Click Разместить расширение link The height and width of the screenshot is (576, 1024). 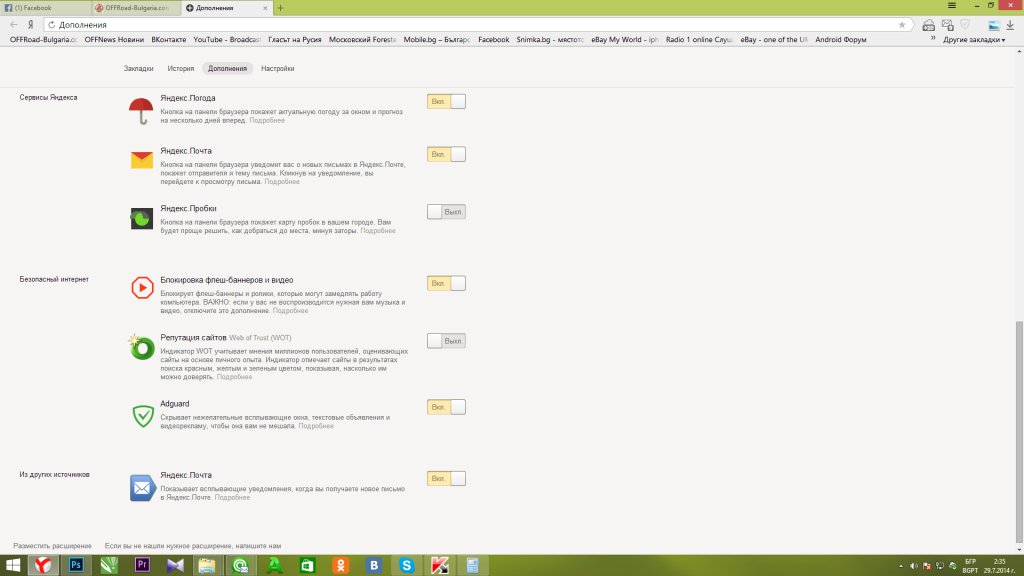pyautogui.click(x=52, y=546)
